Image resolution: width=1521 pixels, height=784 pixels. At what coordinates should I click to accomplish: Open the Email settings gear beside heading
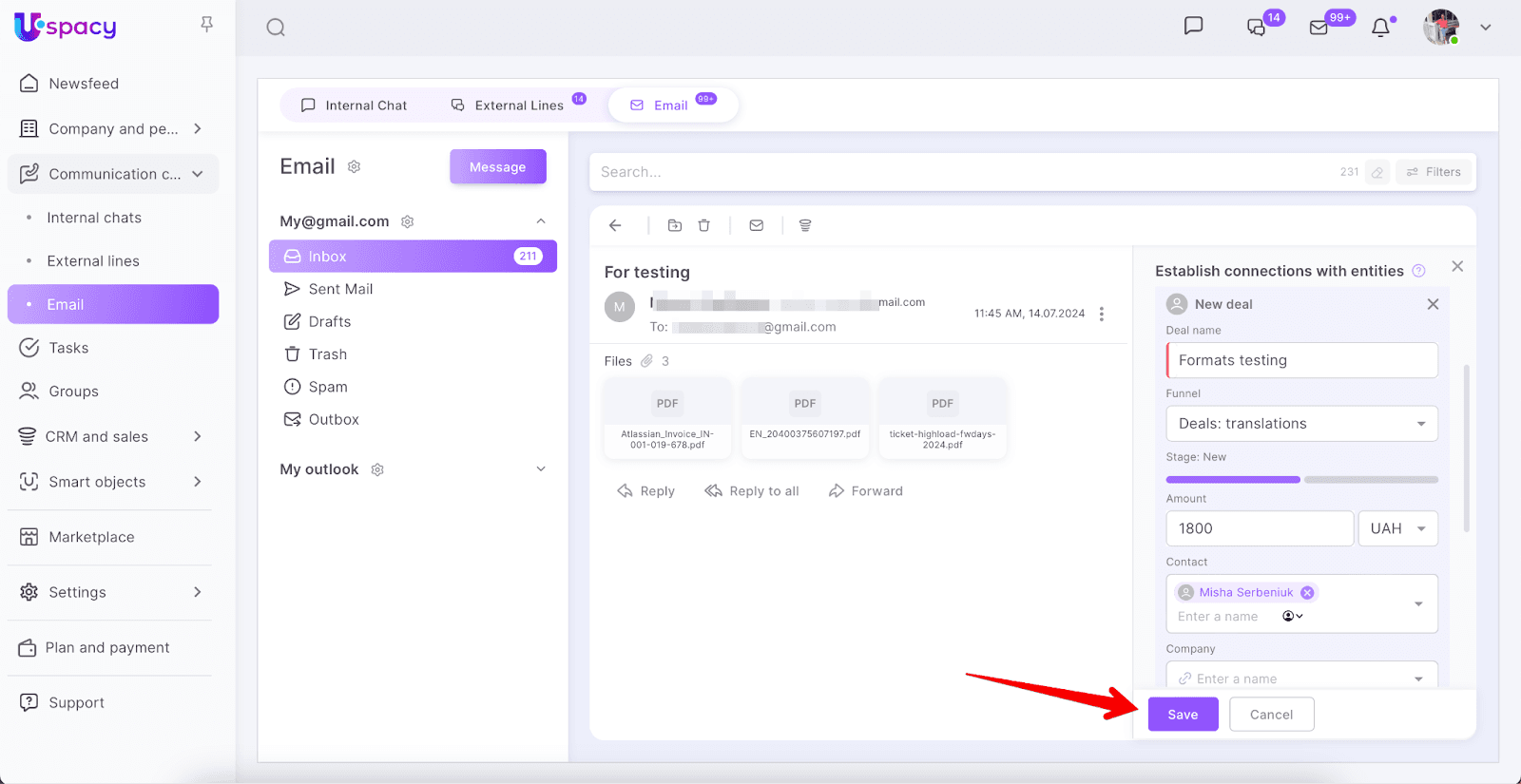pos(354,167)
